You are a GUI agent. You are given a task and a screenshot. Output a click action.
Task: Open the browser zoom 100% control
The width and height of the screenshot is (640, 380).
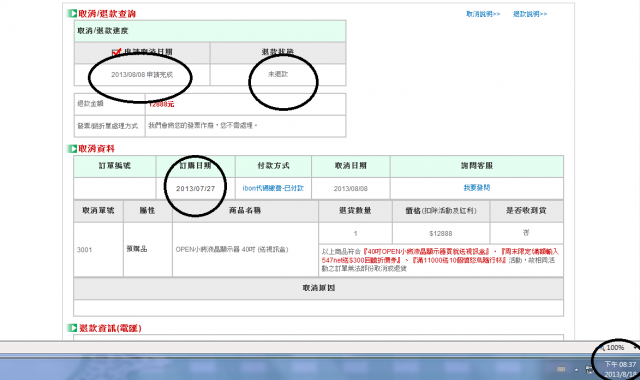615,348
